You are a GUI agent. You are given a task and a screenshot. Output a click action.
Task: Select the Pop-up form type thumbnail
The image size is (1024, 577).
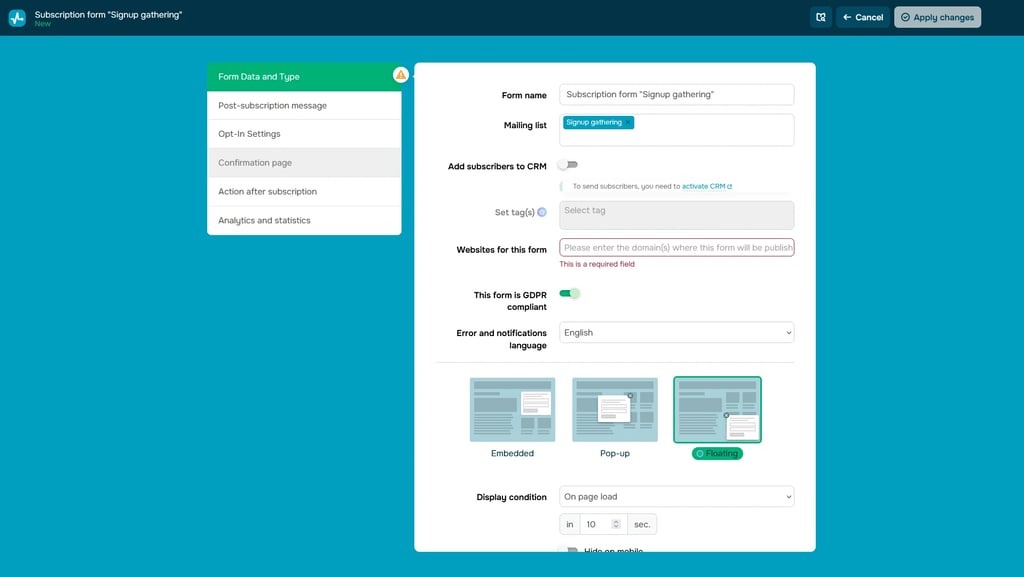point(615,410)
